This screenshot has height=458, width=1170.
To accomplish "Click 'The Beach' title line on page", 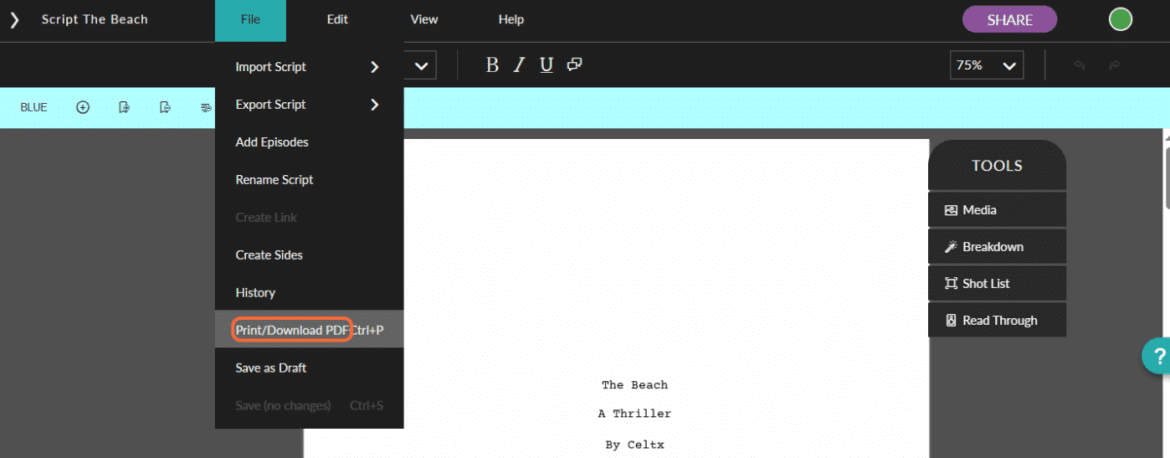I will [x=635, y=386].
